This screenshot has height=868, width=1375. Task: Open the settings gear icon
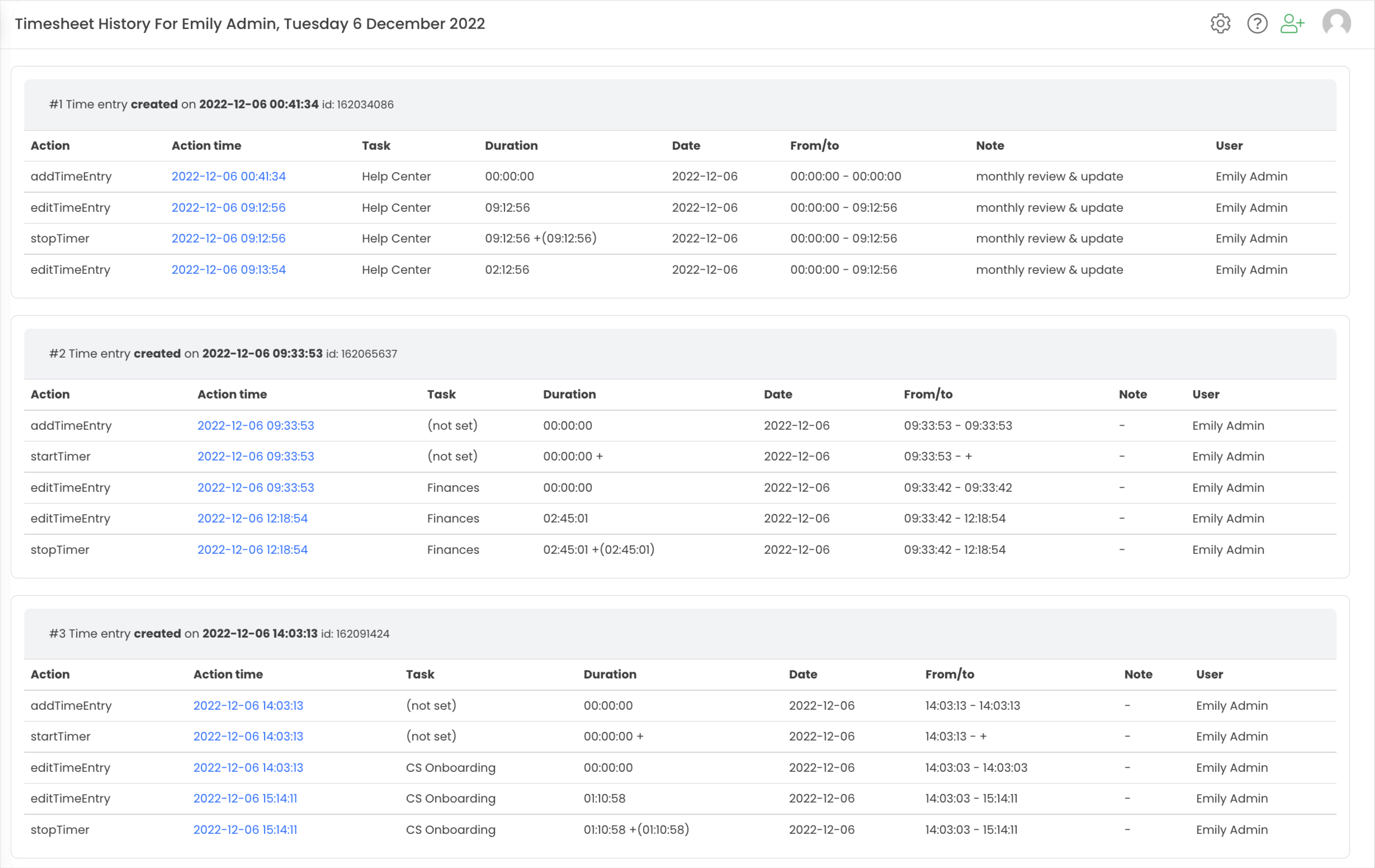coord(1220,24)
